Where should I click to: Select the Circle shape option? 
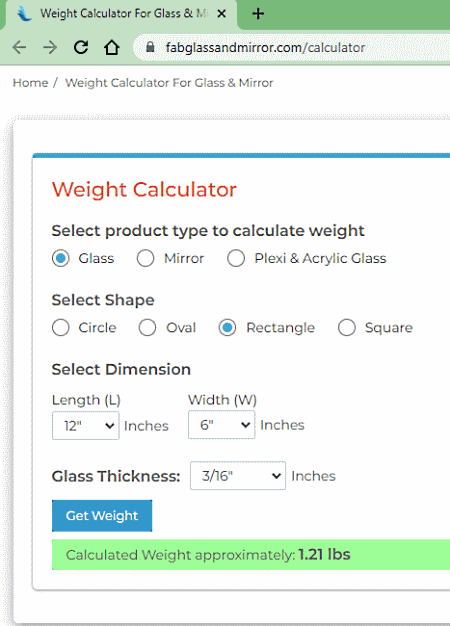[61, 328]
